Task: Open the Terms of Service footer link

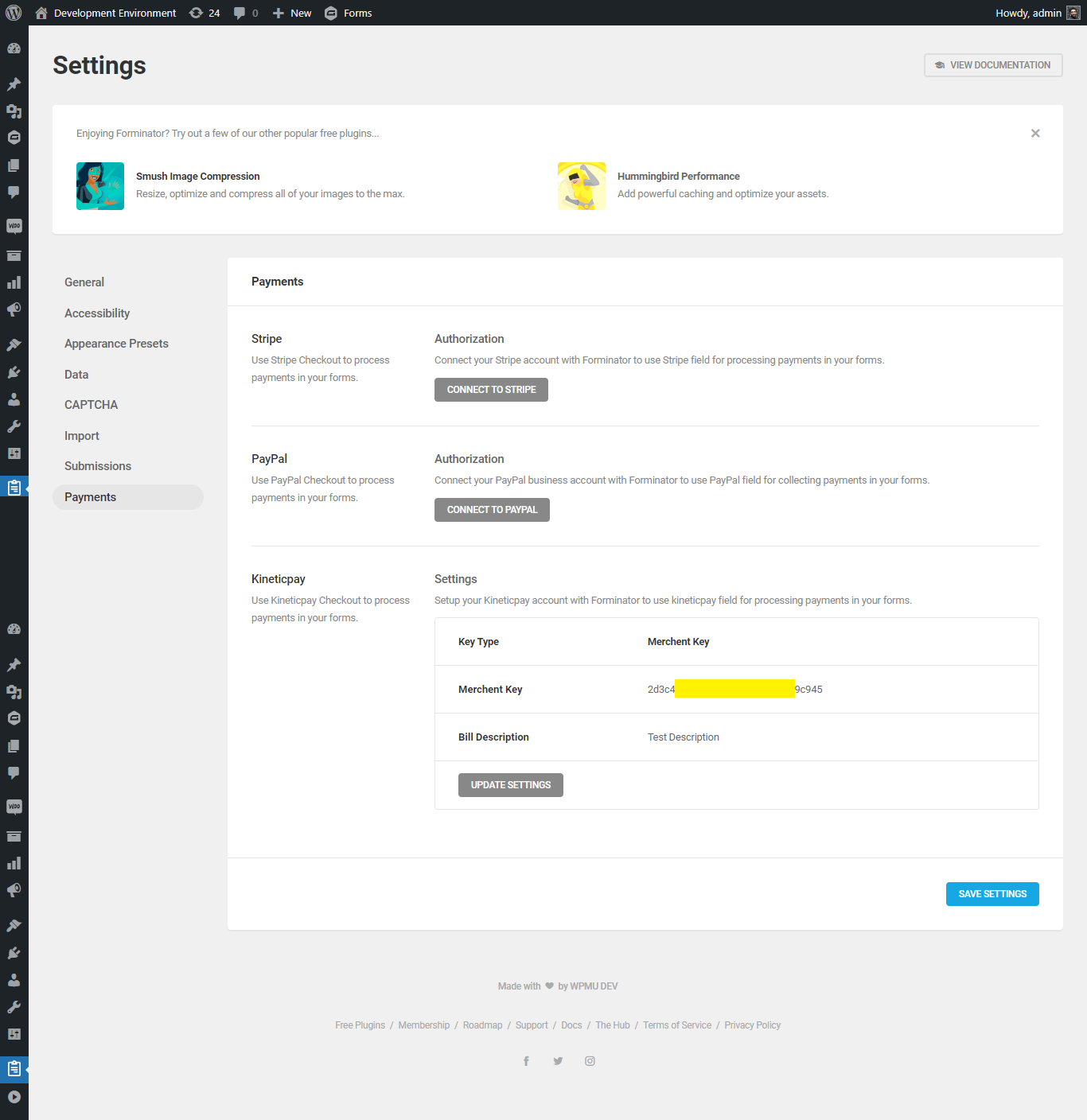Action: click(677, 1025)
